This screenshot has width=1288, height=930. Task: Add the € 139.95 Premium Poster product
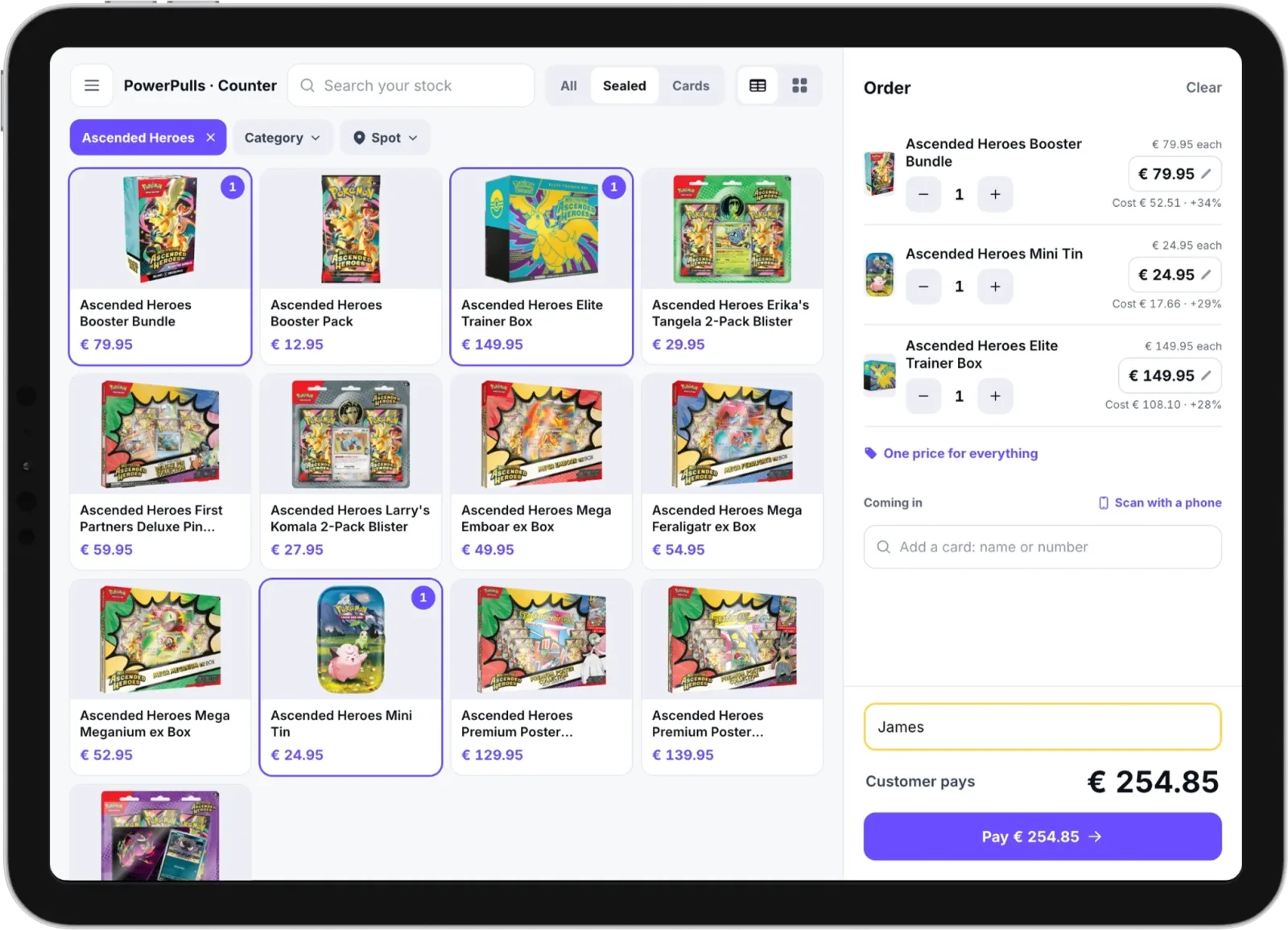pos(732,677)
